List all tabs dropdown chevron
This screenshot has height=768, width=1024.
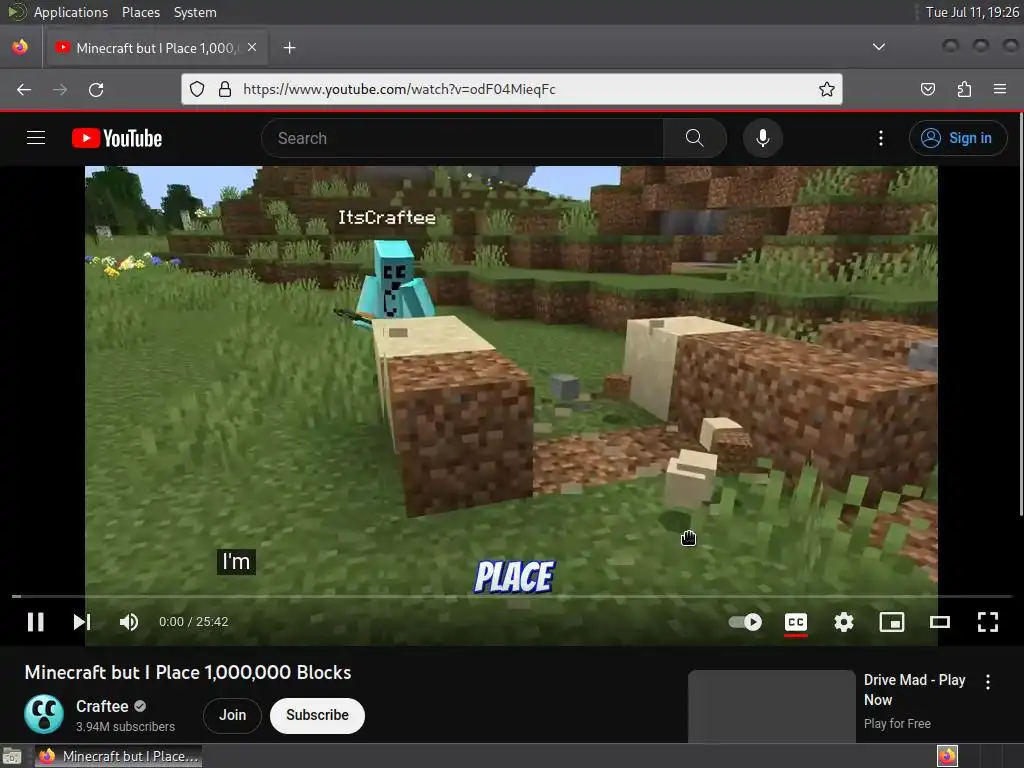coord(879,47)
